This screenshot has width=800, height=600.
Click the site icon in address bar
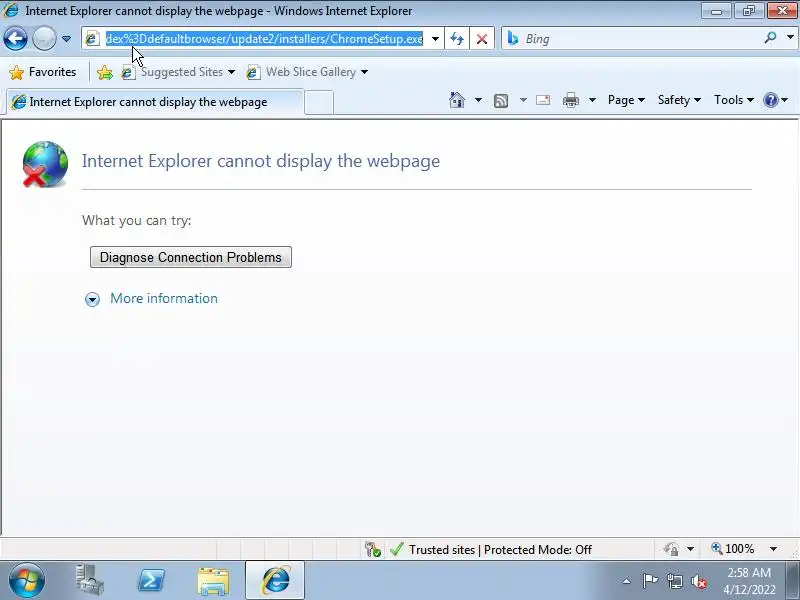[92, 39]
